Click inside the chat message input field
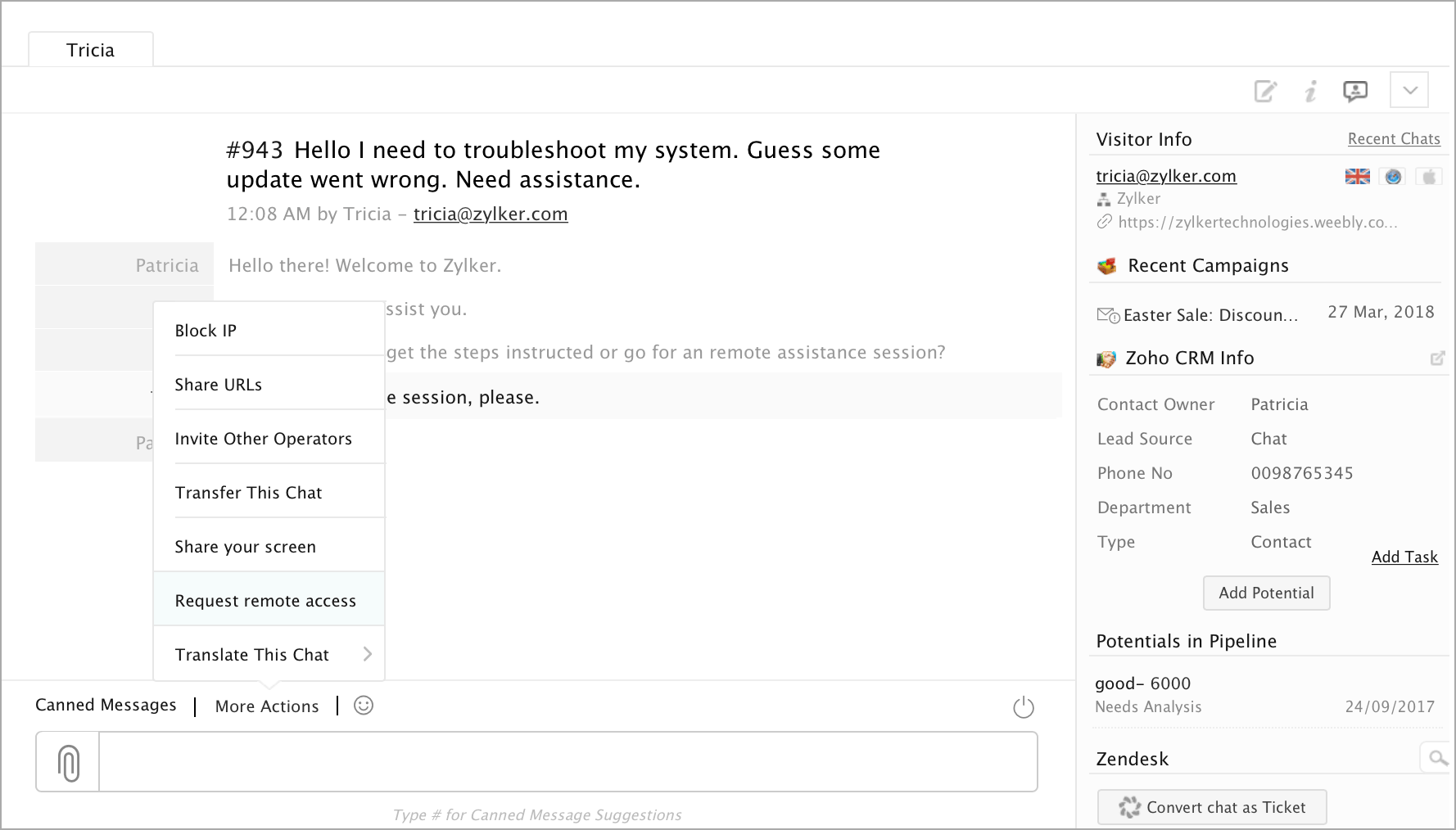Viewport: 1456px width, 830px height. [x=568, y=762]
